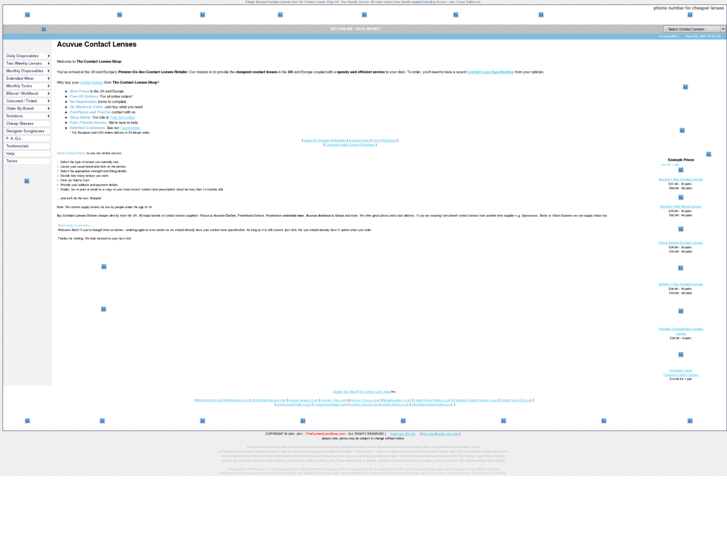Open the Focus Dailies Contact Lenses price link

[681, 243]
